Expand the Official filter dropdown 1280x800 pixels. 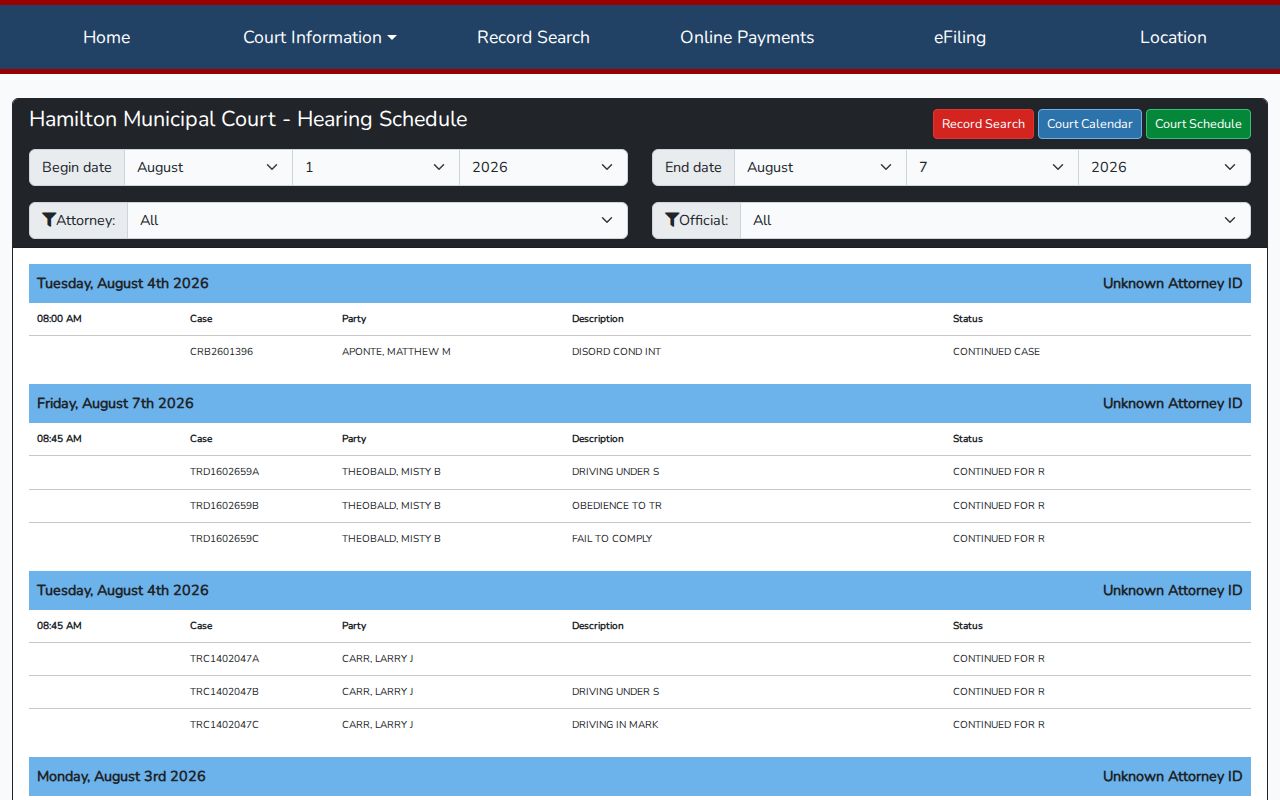click(x=995, y=220)
